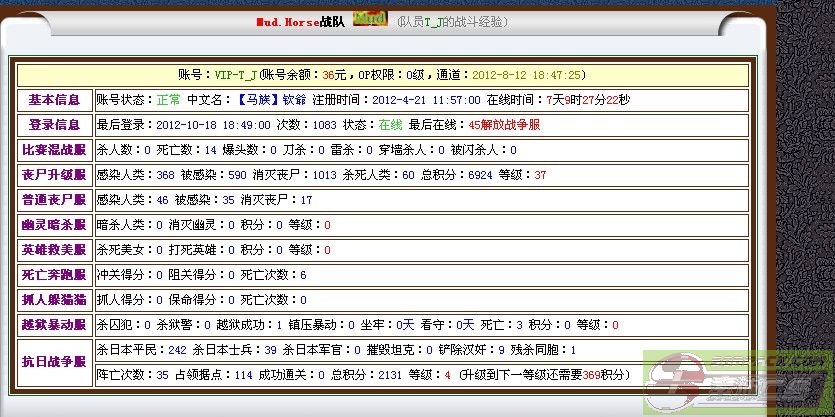Open the 基本信息 section label
The image size is (835, 417).
(54, 100)
